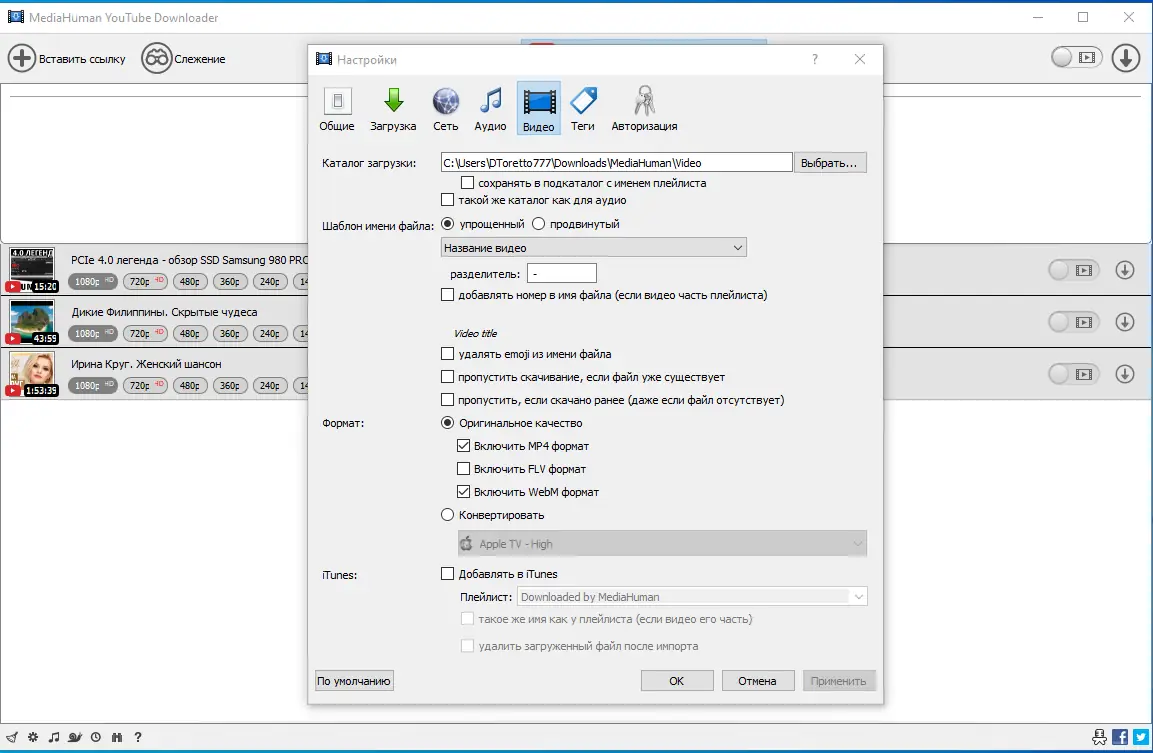The height and width of the screenshot is (753, 1153).
Task: Select 1080p quality for PCIe 4.0 video
Action: click(93, 281)
